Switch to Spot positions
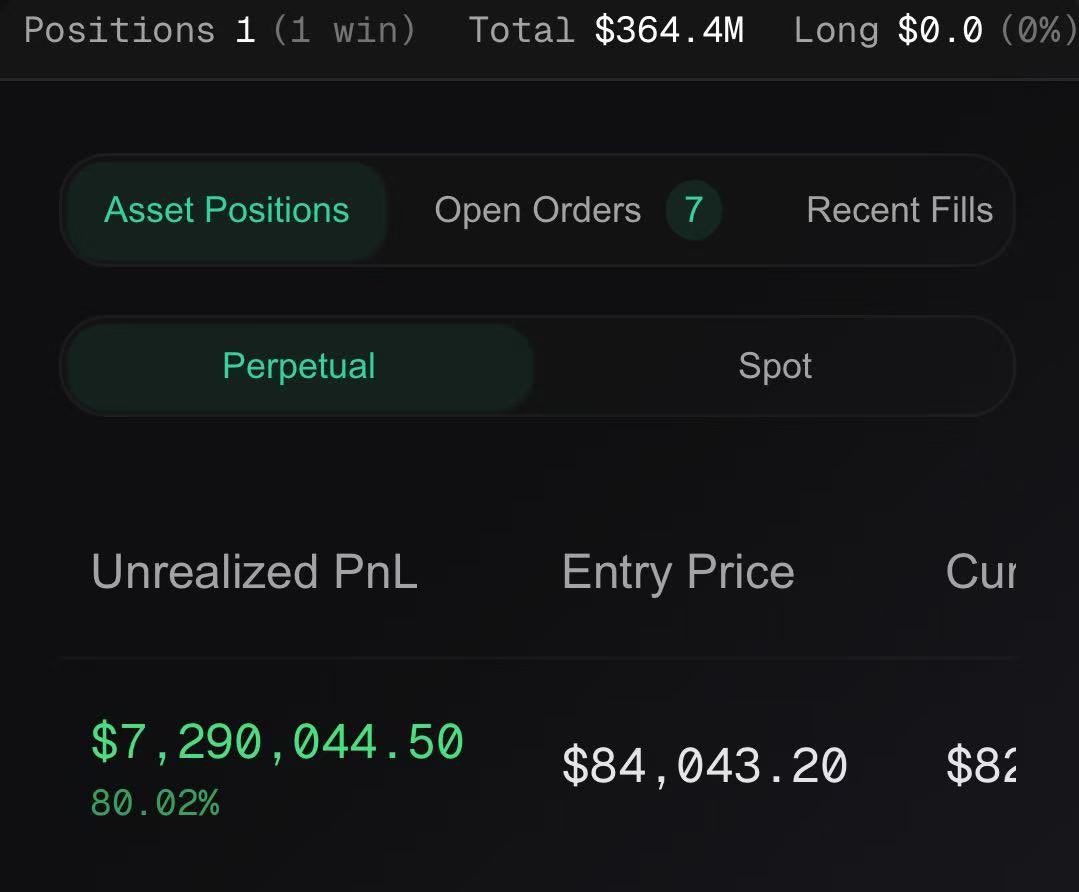 click(774, 367)
